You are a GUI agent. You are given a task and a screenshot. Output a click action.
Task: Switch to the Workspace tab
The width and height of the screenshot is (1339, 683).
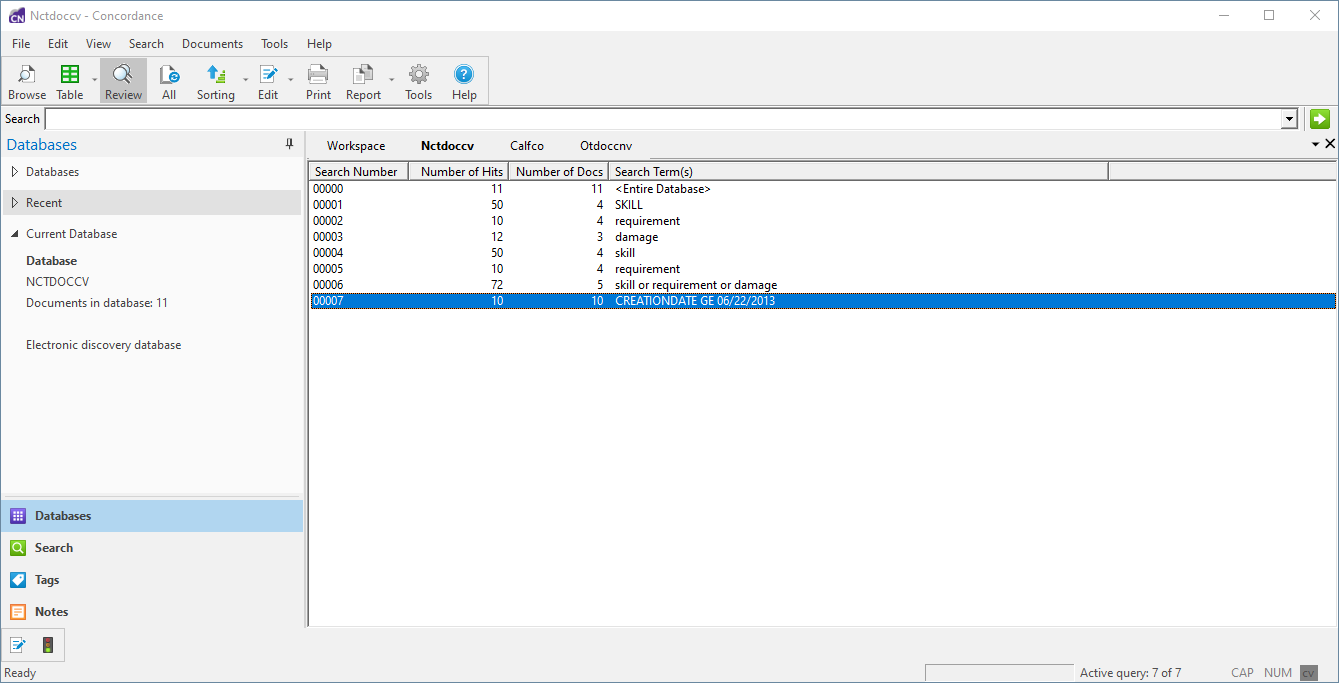pyautogui.click(x=356, y=146)
